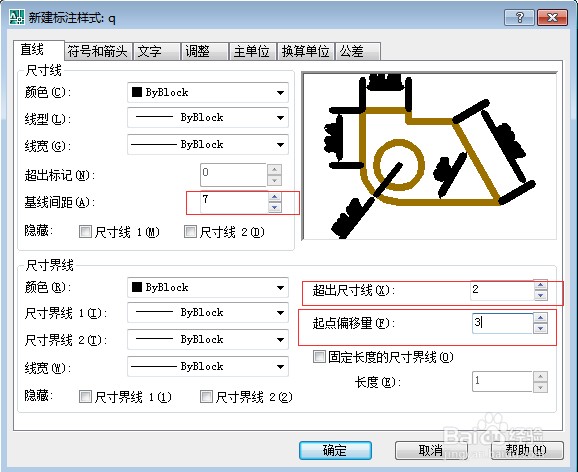Check 固定长度的尺寸界线 option
Screen dimensions: 578x472
[x=319, y=357]
